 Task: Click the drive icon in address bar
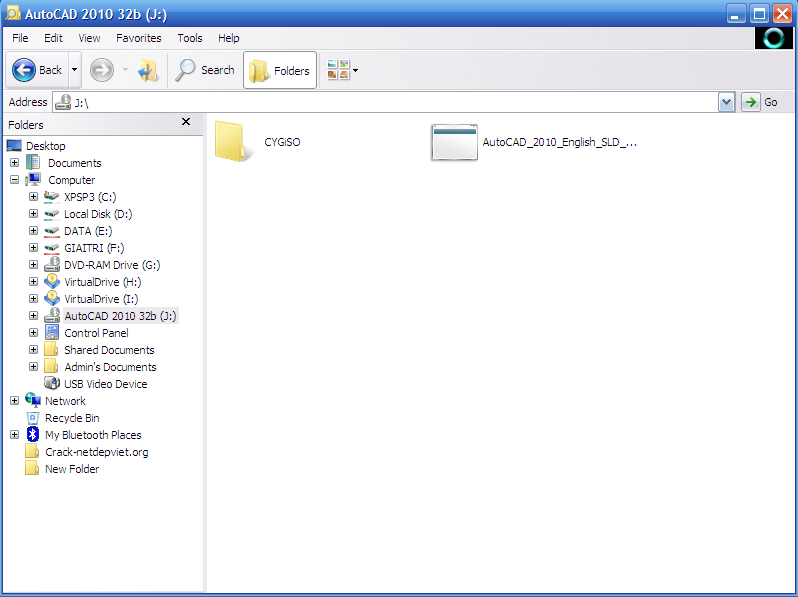(63, 102)
